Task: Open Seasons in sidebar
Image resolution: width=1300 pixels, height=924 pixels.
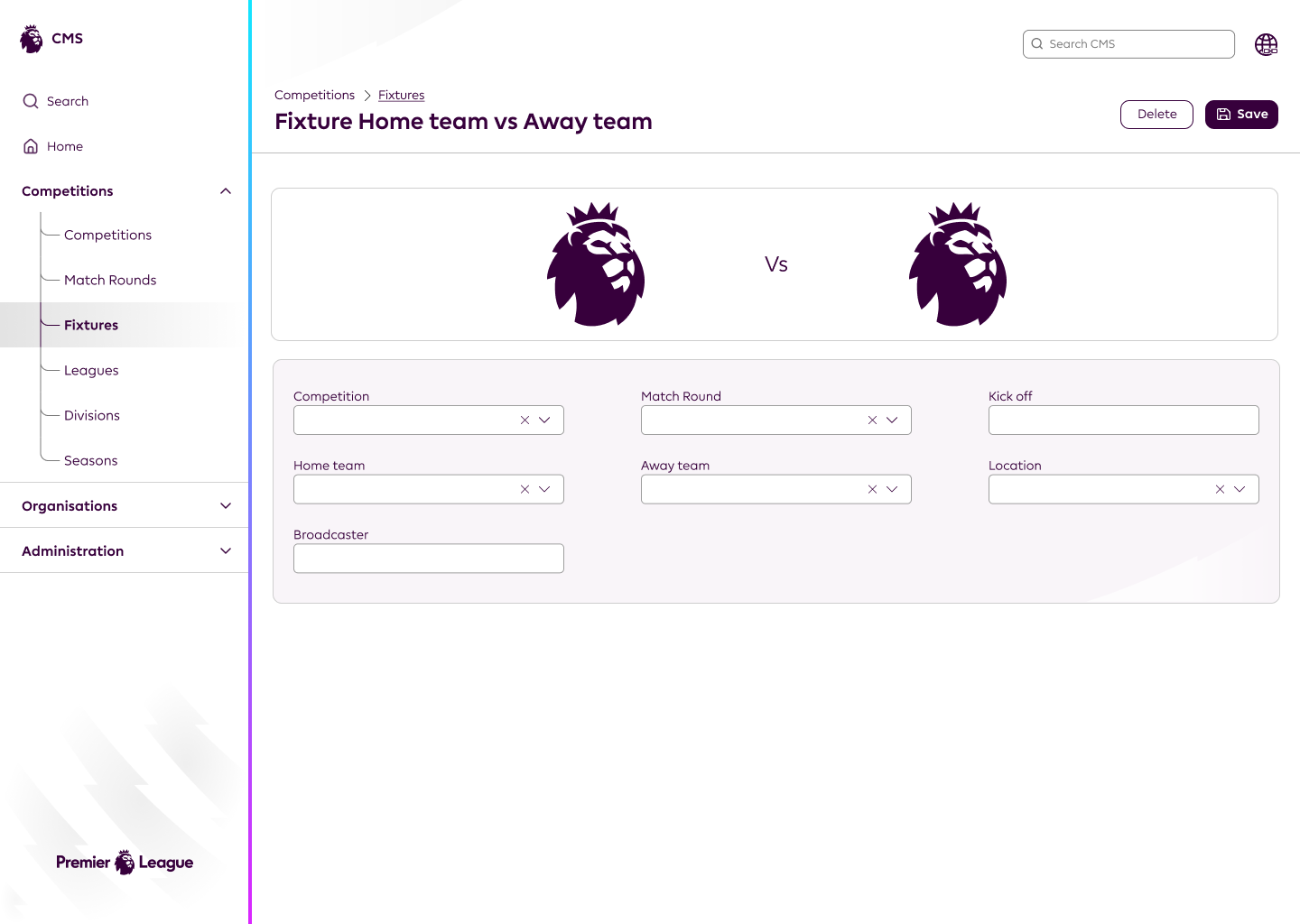Action: pos(91,461)
